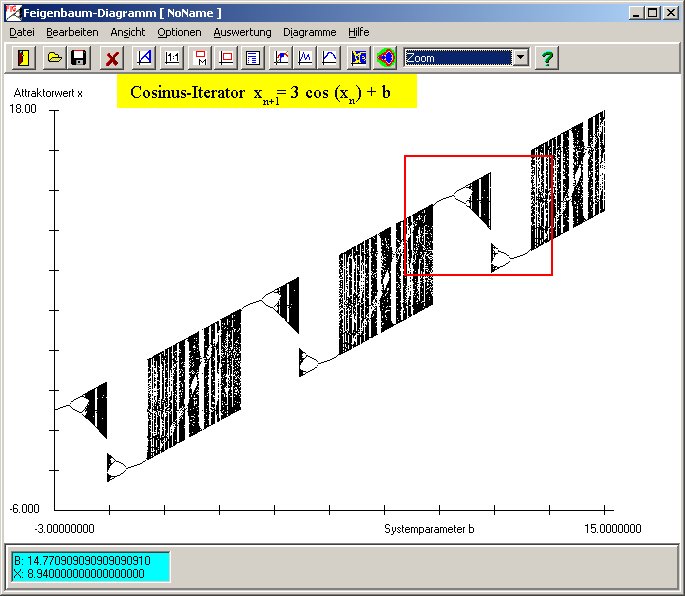Open a file with the folder icon
Screen dimensions: 685x596
point(54,58)
